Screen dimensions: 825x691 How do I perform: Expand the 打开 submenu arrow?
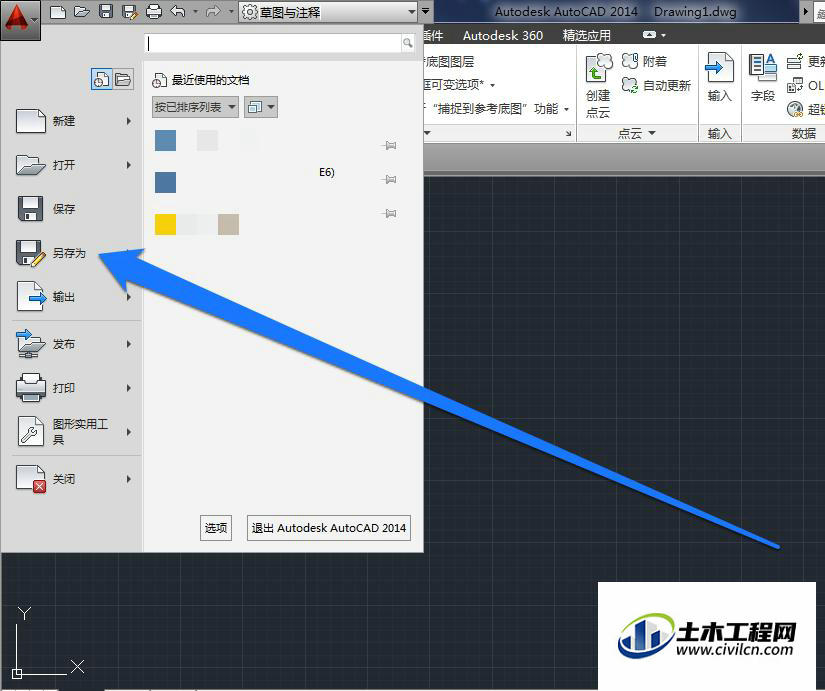128,165
